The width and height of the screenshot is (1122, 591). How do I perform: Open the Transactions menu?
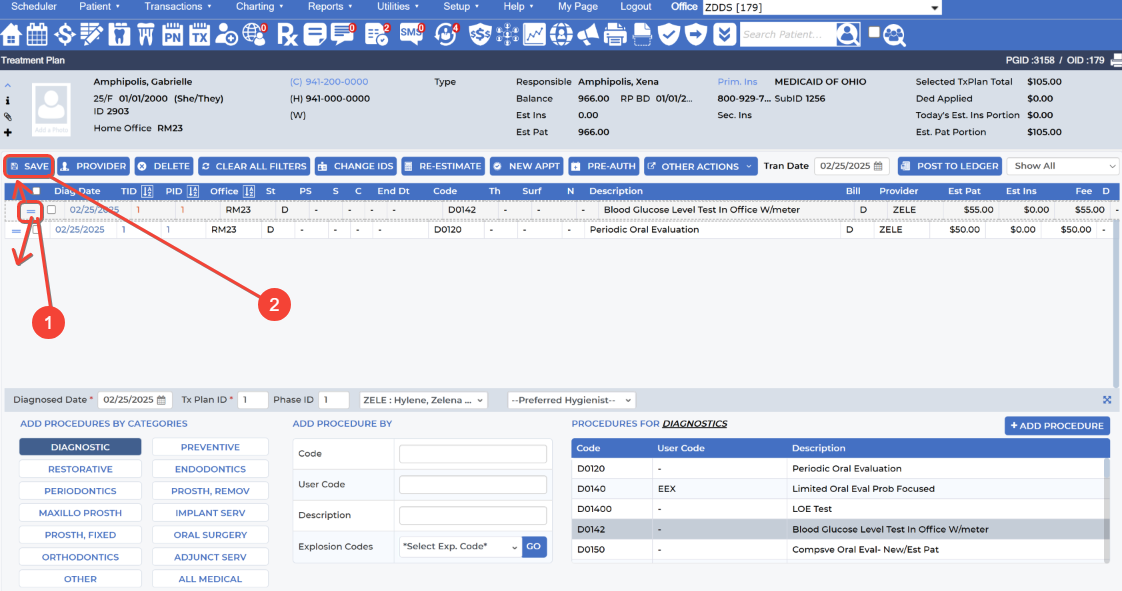click(x=177, y=6)
